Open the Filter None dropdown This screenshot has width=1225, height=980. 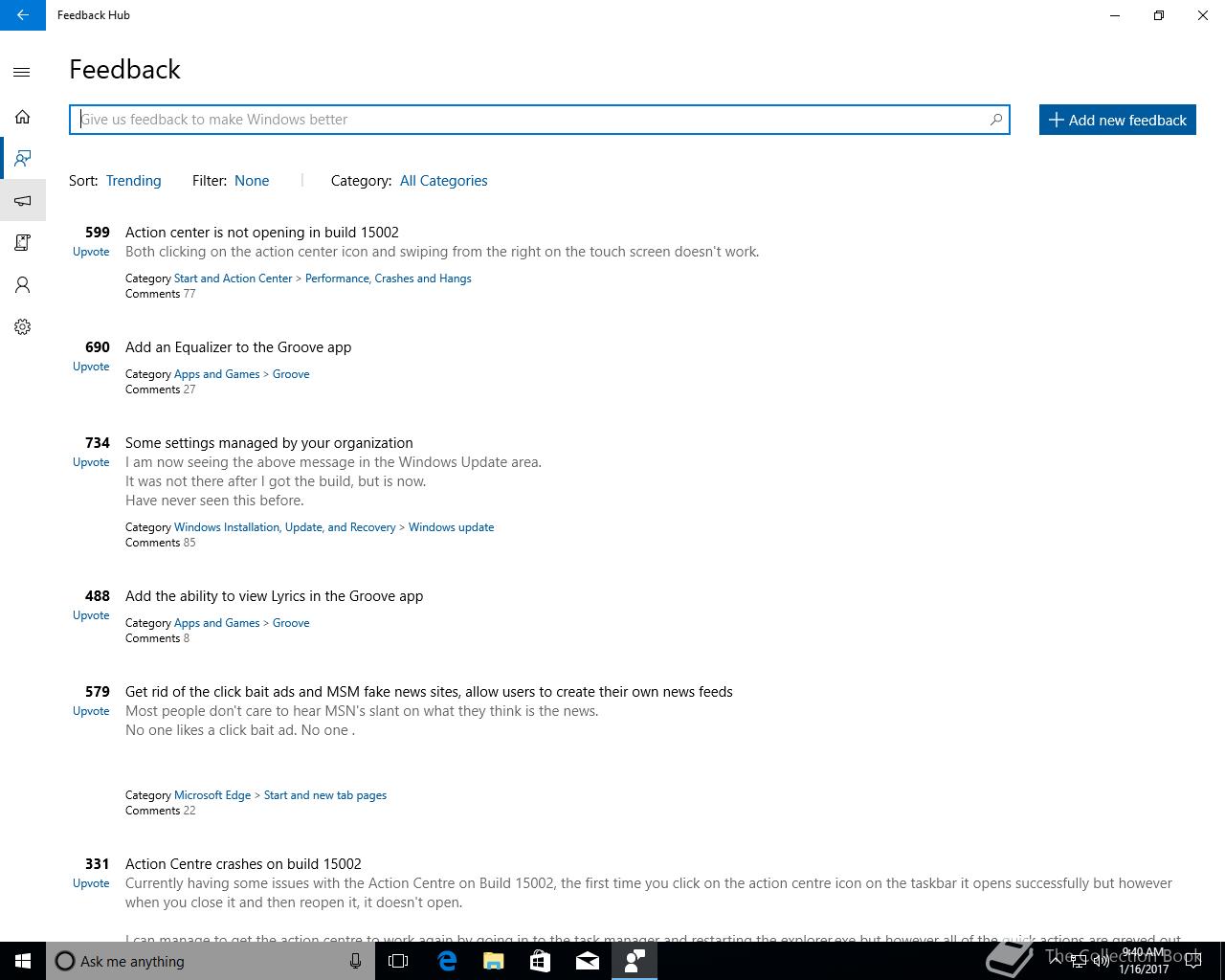point(252,181)
